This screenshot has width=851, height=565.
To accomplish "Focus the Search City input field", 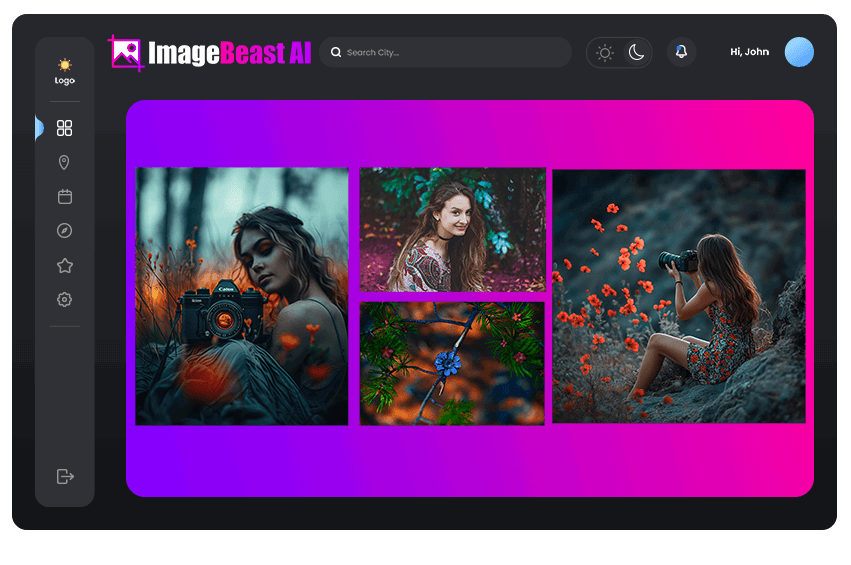I will [450, 52].
